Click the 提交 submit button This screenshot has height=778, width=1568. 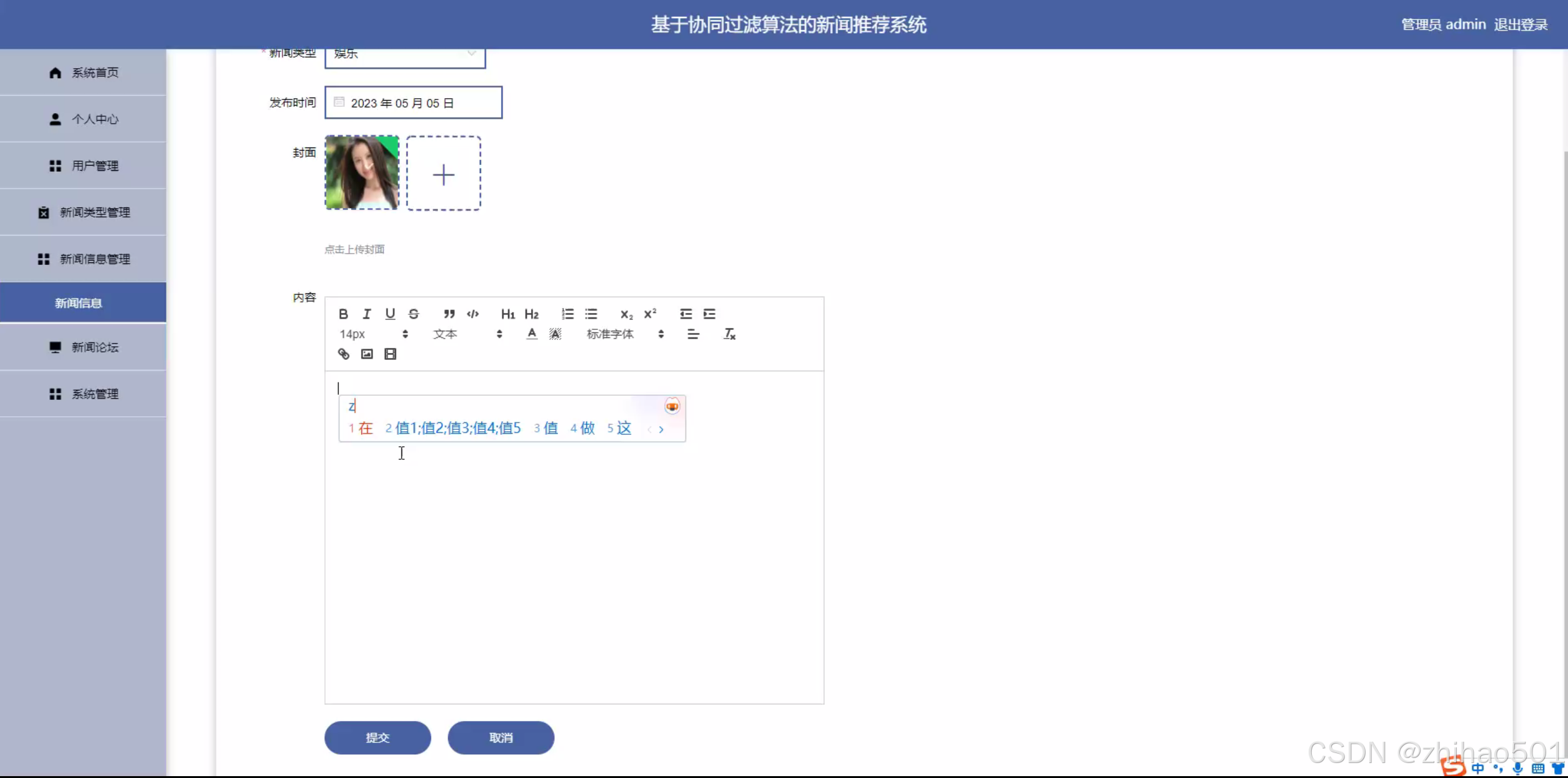pyautogui.click(x=377, y=737)
